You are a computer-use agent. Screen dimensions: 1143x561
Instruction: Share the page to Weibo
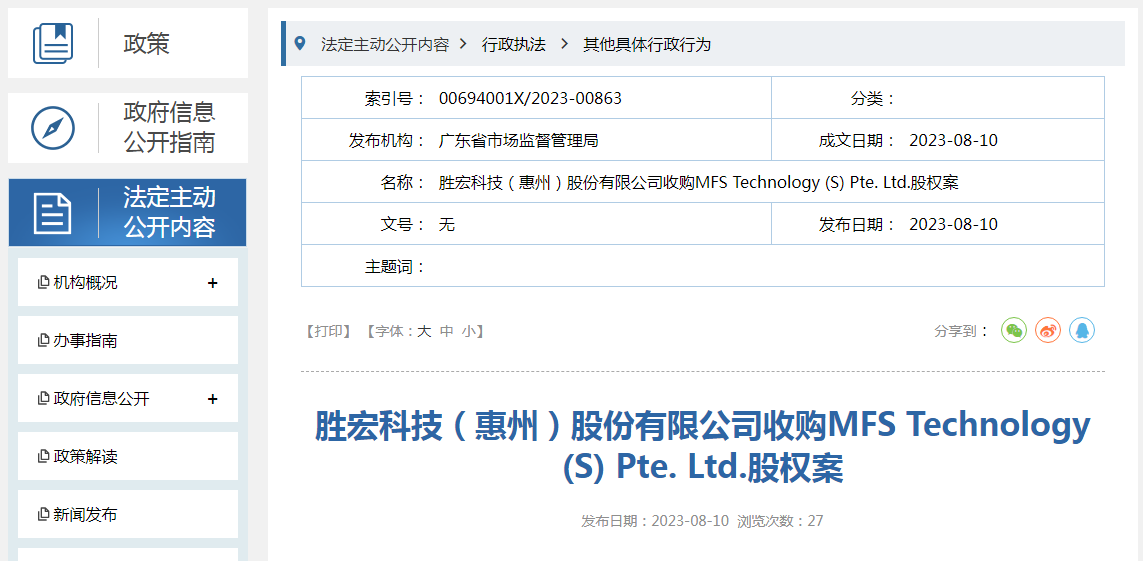pyautogui.click(x=1048, y=330)
